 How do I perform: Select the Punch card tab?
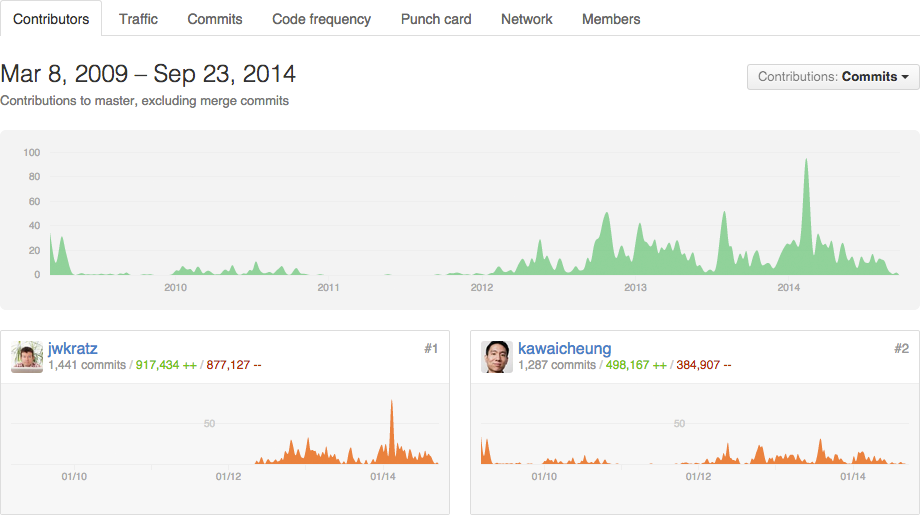click(436, 19)
